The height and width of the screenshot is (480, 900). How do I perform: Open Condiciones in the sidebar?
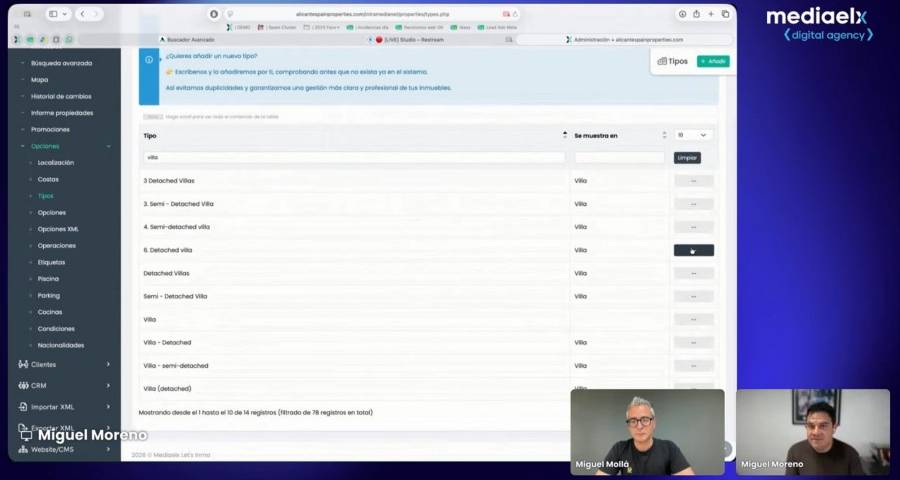(56, 328)
